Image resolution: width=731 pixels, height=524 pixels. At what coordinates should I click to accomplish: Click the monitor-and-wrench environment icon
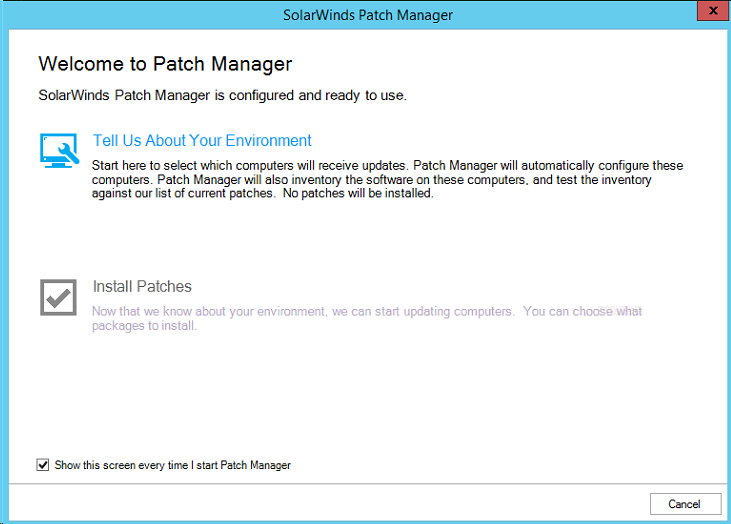(x=59, y=151)
